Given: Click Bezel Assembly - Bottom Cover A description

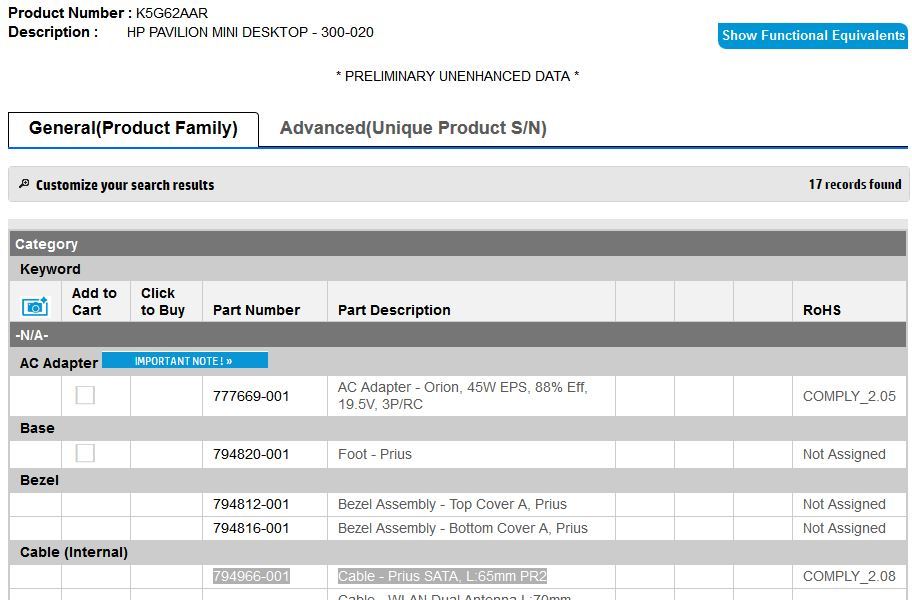Looking at the screenshot, I should [462, 528].
